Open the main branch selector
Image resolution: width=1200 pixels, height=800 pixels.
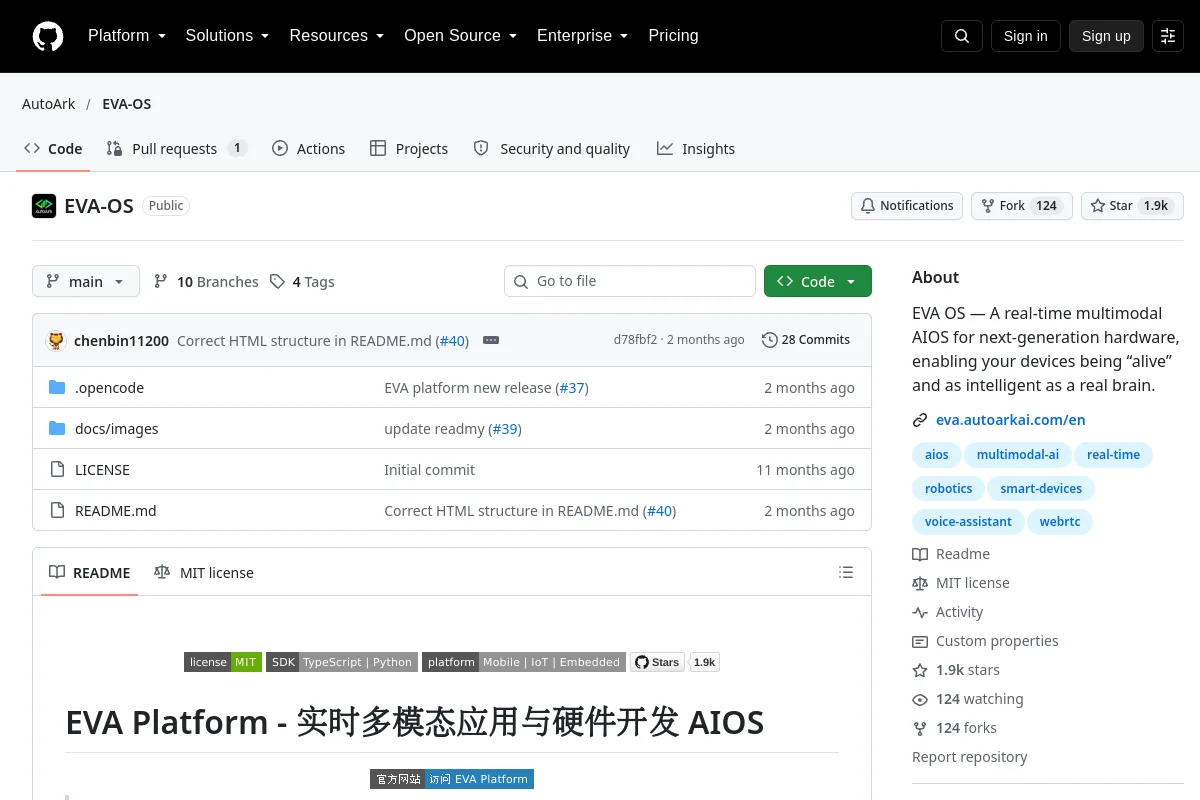click(x=86, y=282)
